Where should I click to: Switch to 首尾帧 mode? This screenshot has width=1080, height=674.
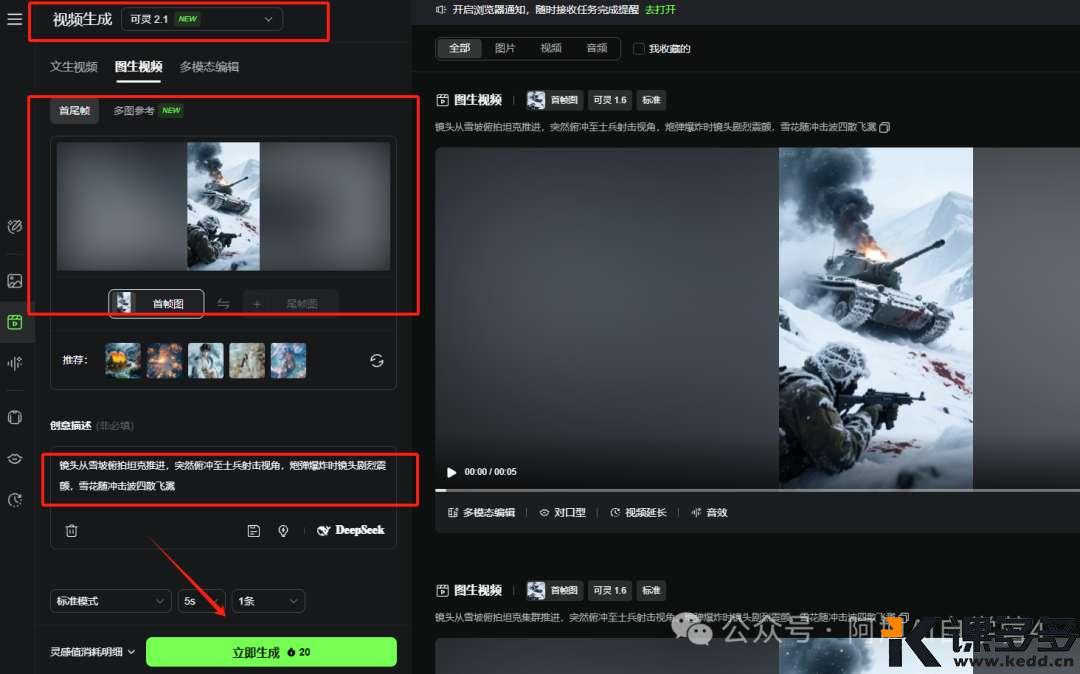click(x=74, y=110)
